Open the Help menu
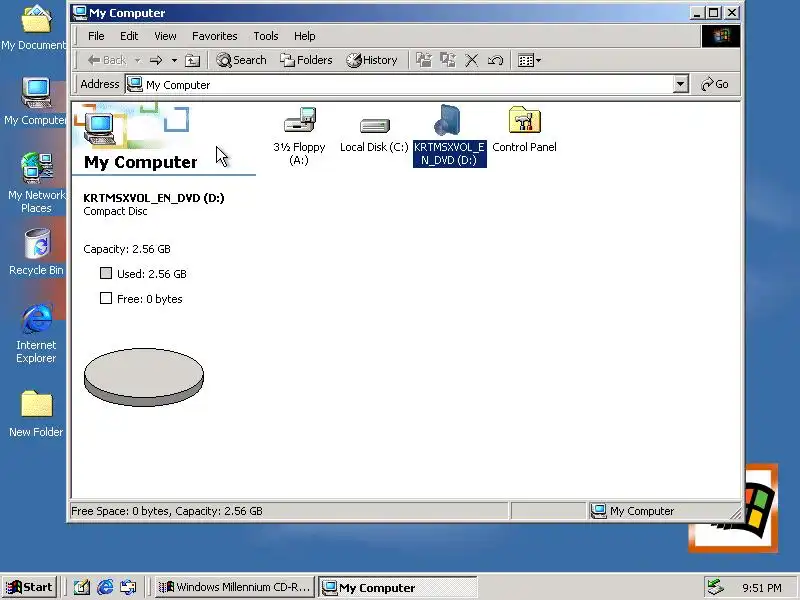This screenshot has height=600, width=800. click(x=305, y=36)
